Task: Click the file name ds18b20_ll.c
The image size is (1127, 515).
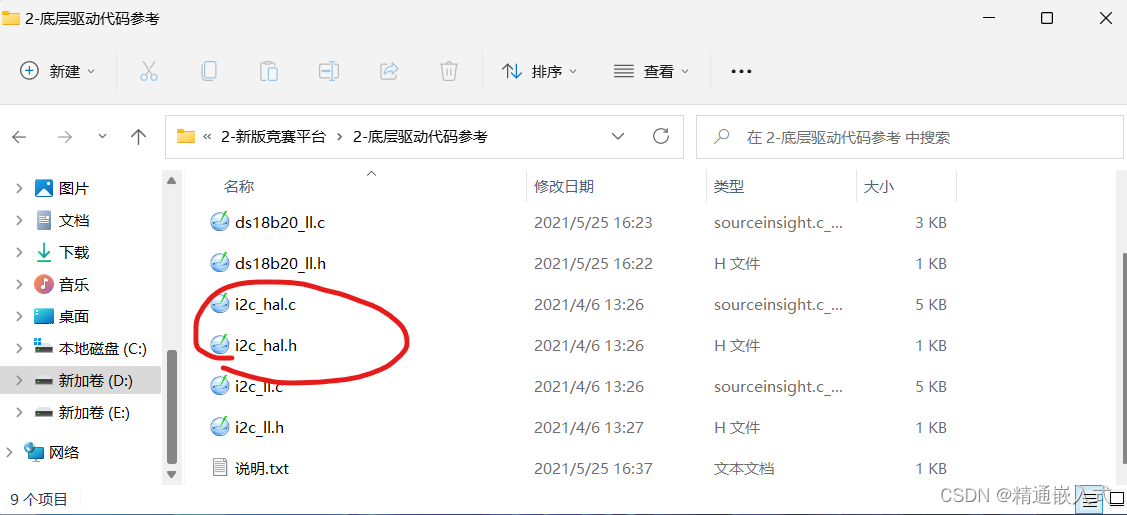Action: tap(280, 223)
